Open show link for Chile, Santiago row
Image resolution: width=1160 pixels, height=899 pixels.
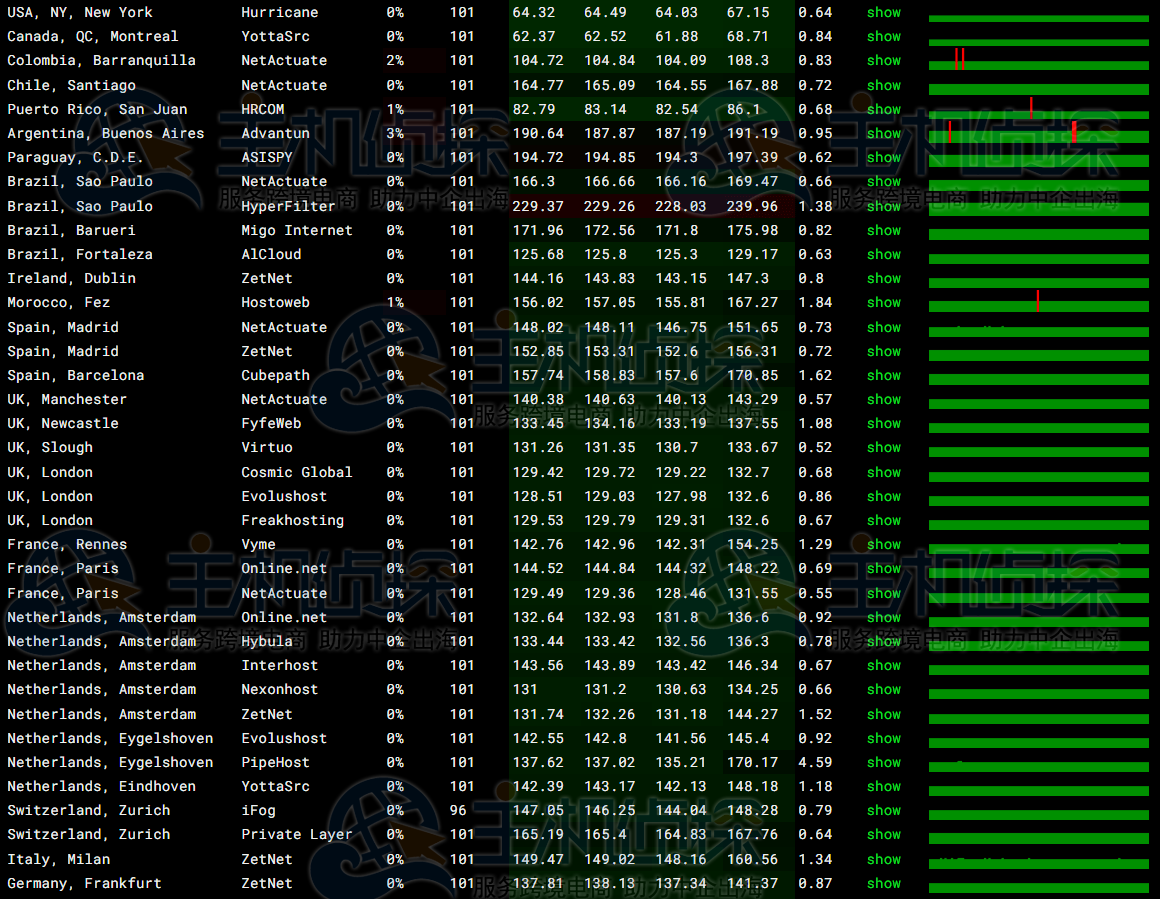[x=883, y=85]
